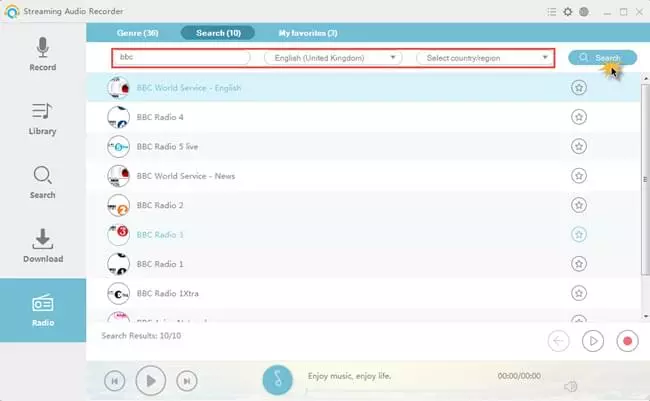
Task: Skip to next track in player
Action: (187, 381)
